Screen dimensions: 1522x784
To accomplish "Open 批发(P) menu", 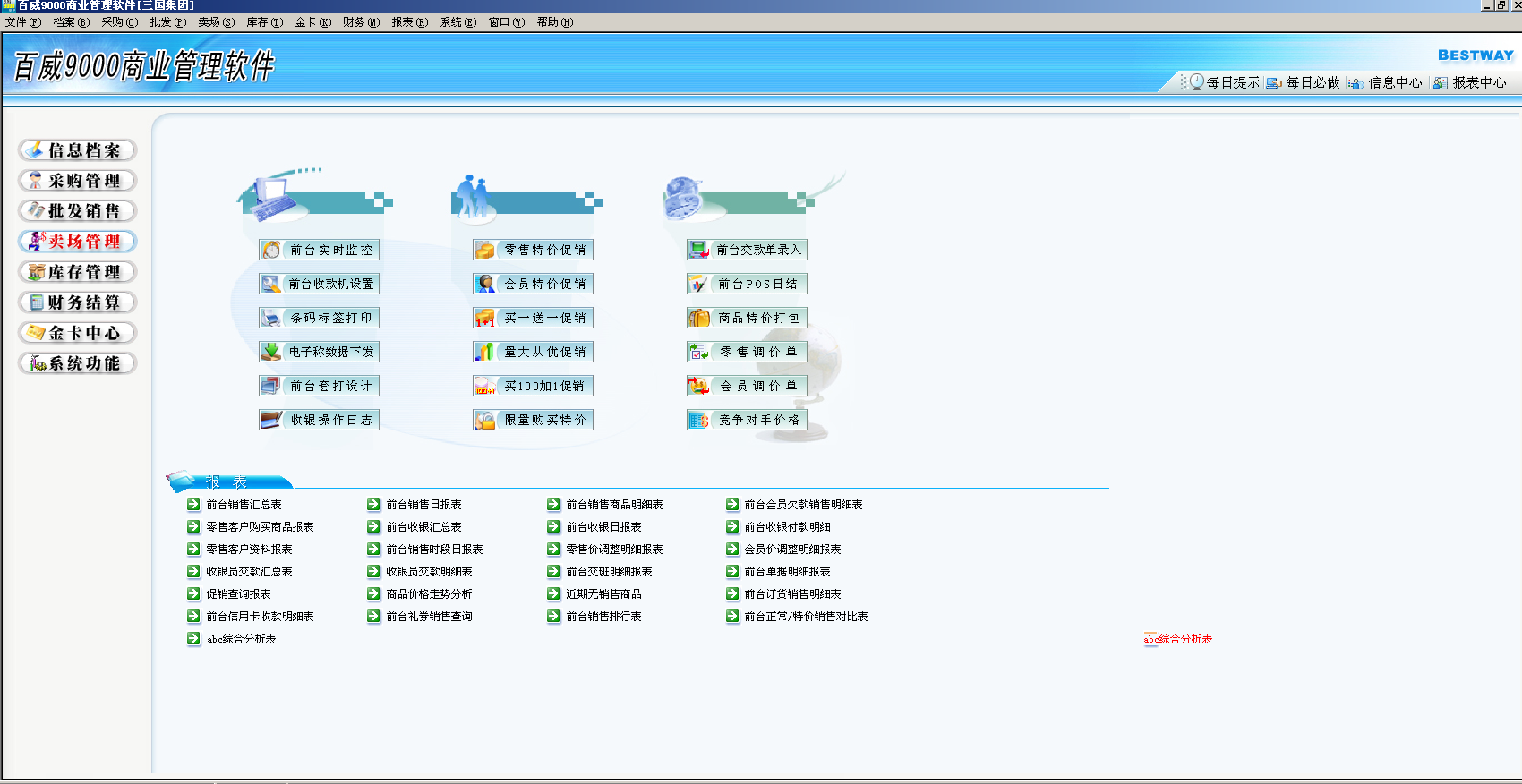I will (168, 22).
